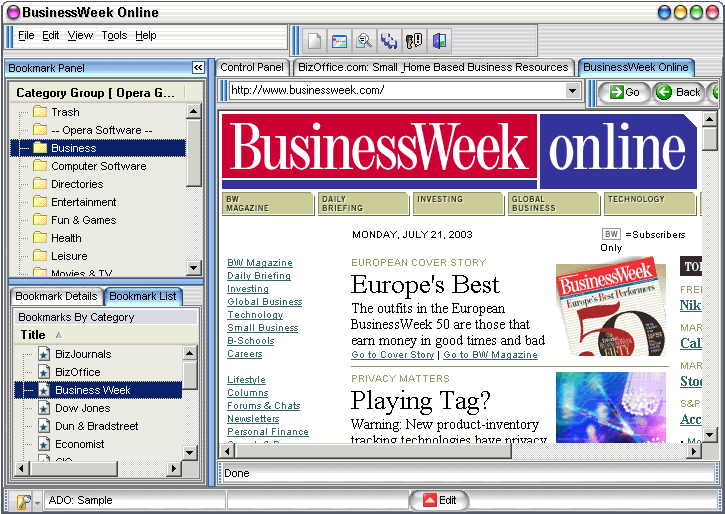The height and width of the screenshot is (514, 725).
Task: Click the Directories folder icon
Action: (x=40, y=184)
